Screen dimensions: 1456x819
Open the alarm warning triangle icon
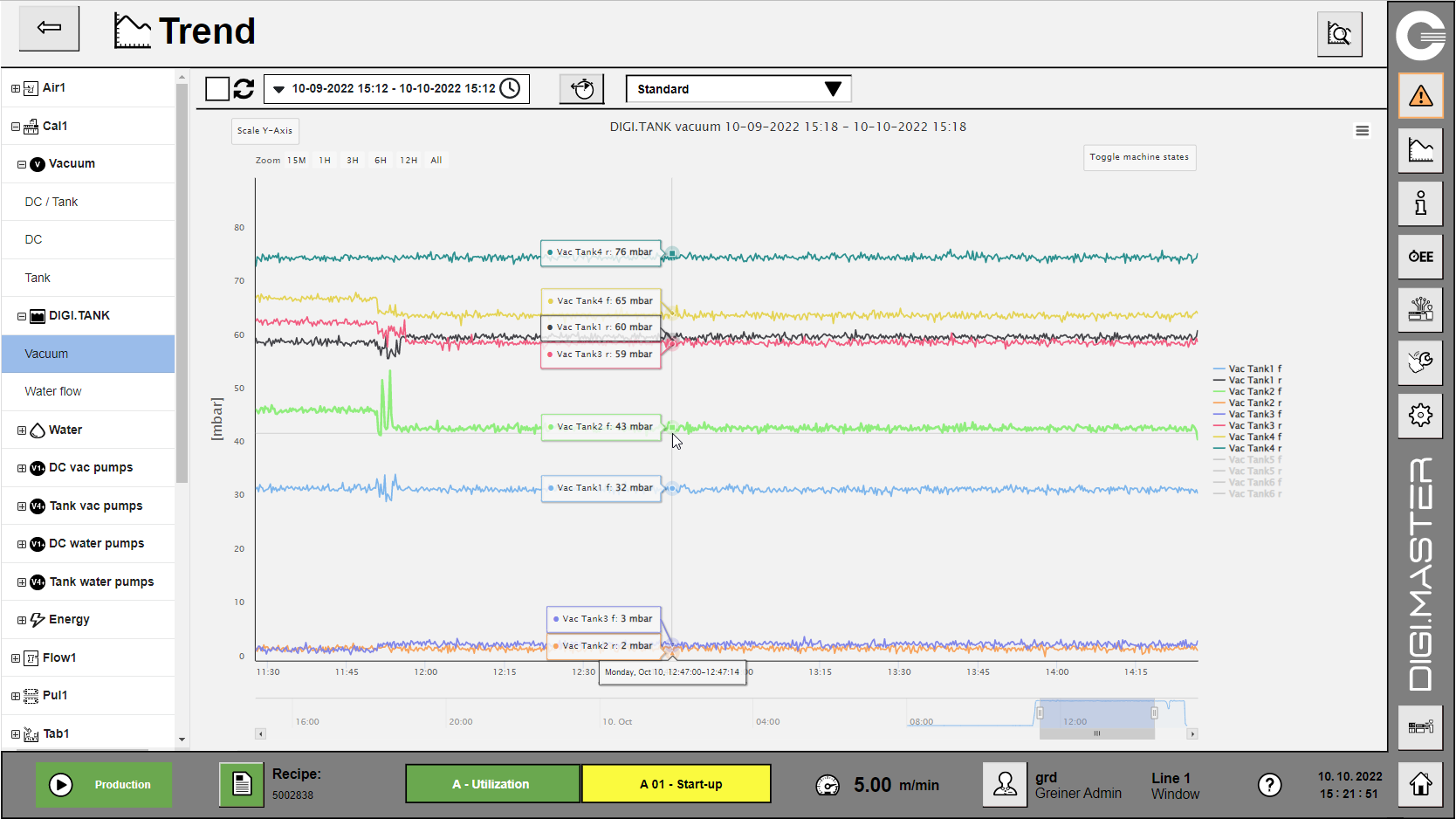(x=1420, y=95)
